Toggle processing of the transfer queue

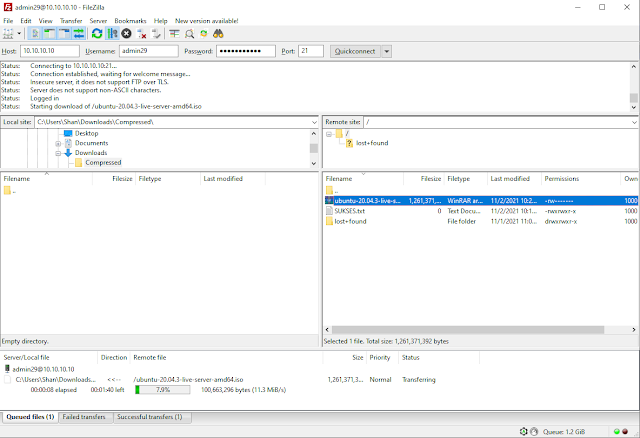[112, 33]
